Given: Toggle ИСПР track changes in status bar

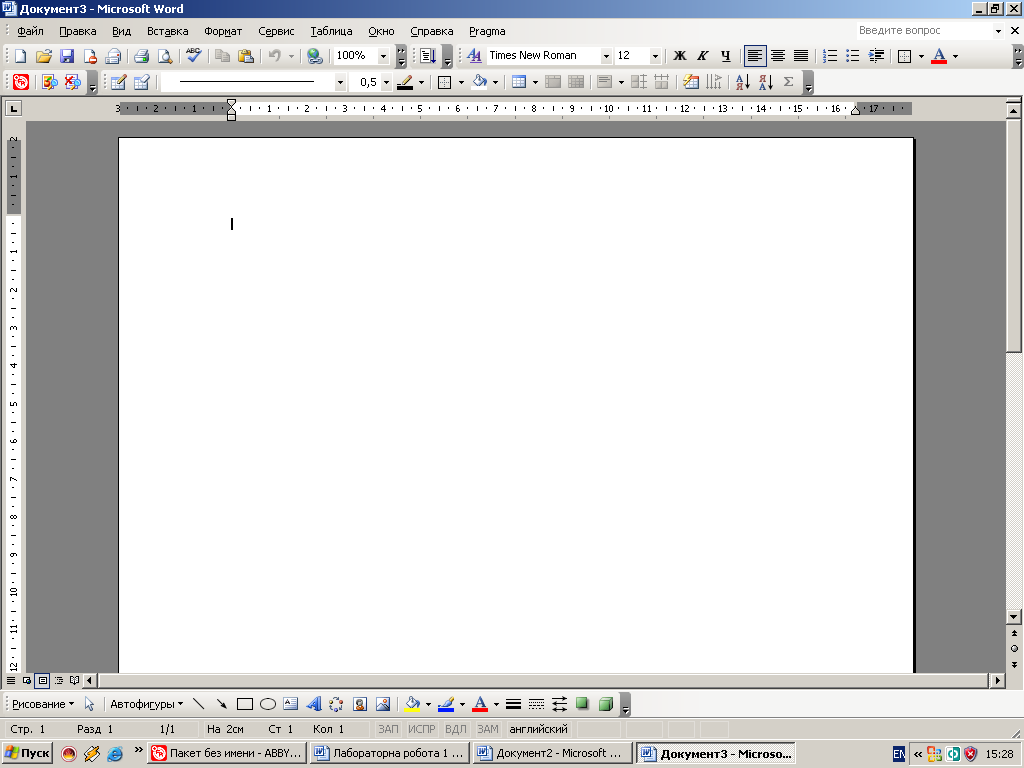Looking at the screenshot, I should (421, 729).
